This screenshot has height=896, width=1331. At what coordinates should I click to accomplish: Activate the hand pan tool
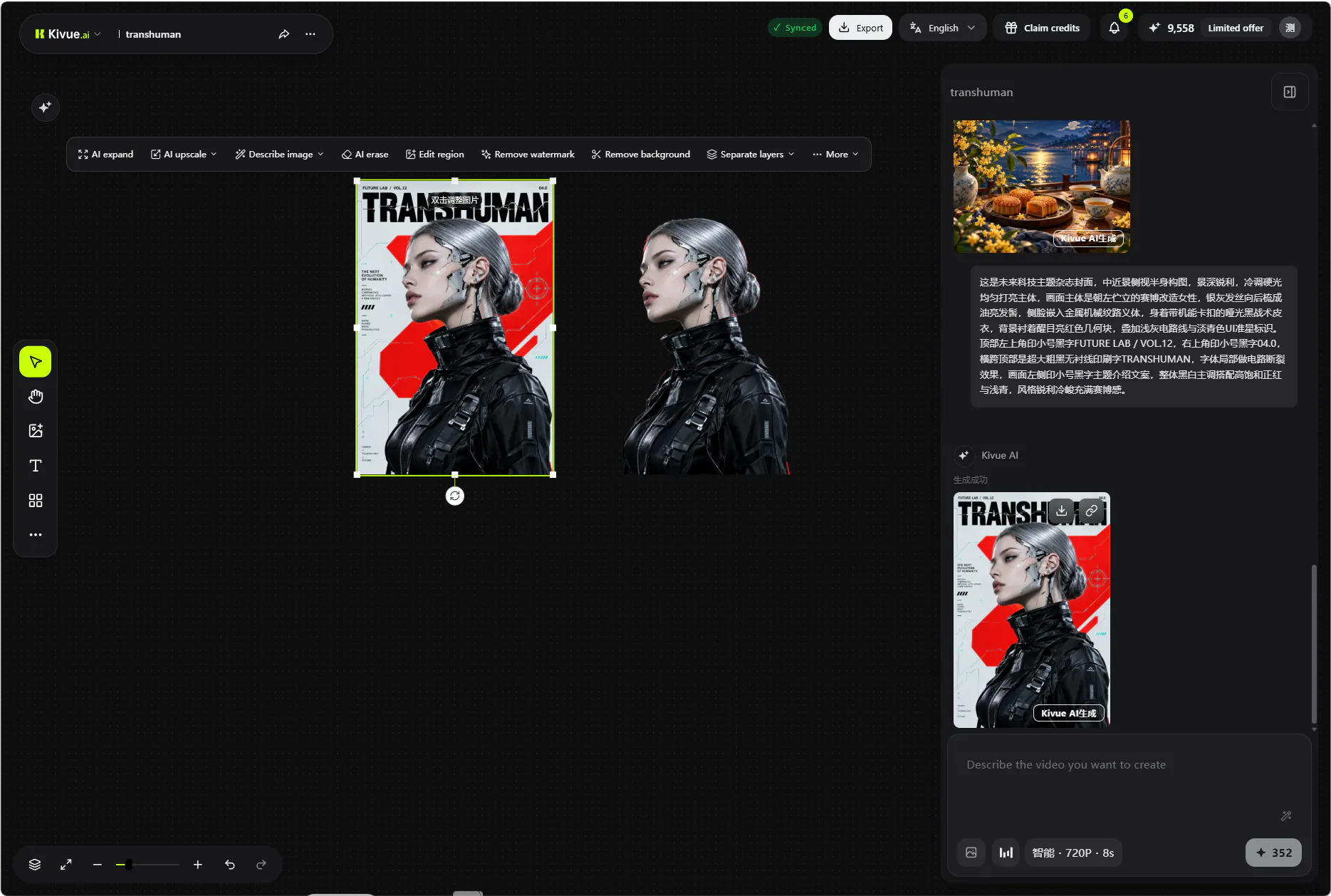(36, 397)
